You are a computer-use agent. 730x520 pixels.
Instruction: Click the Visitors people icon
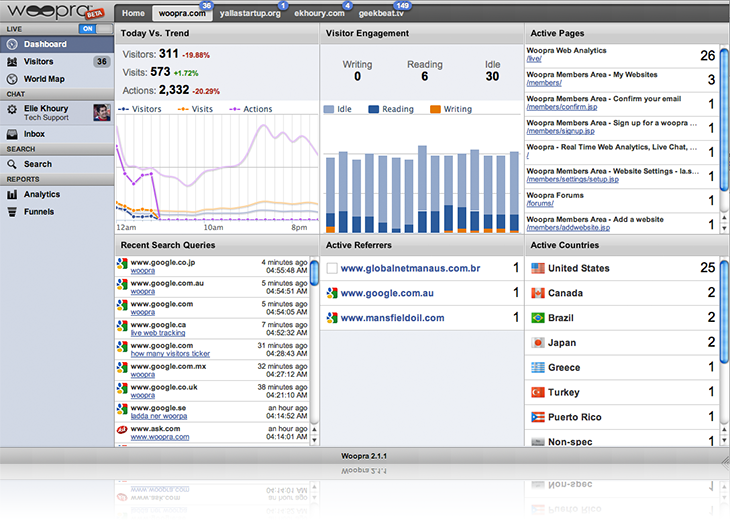tap(12, 62)
